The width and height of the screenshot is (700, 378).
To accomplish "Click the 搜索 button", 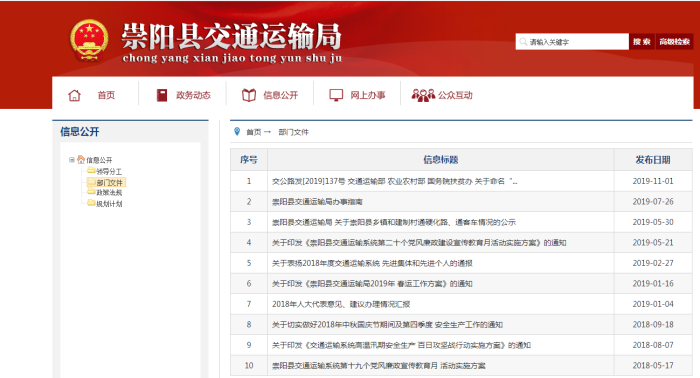I will tap(642, 42).
